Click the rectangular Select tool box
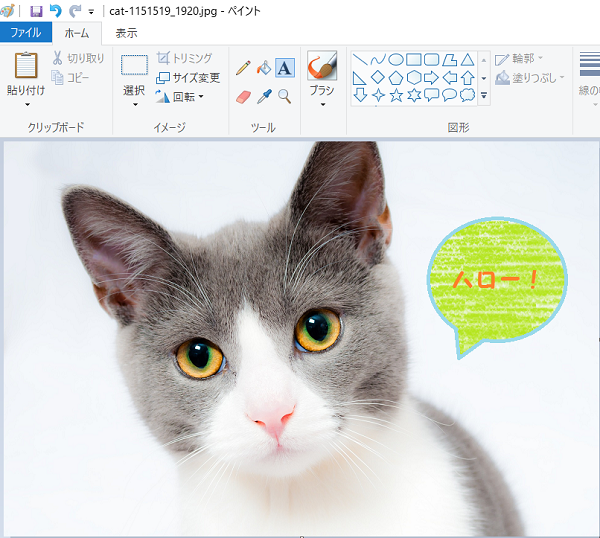The height and width of the screenshot is (538, 600). (x=134, y=65)
